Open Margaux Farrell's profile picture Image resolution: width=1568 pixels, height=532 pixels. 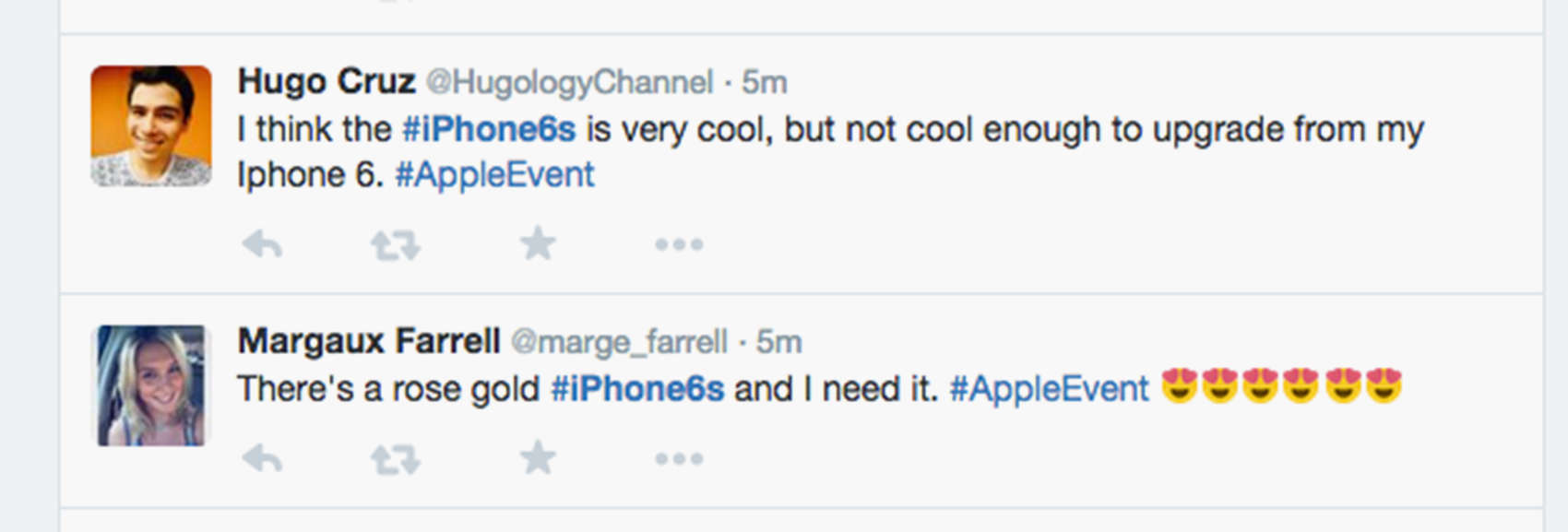point(151,385)
